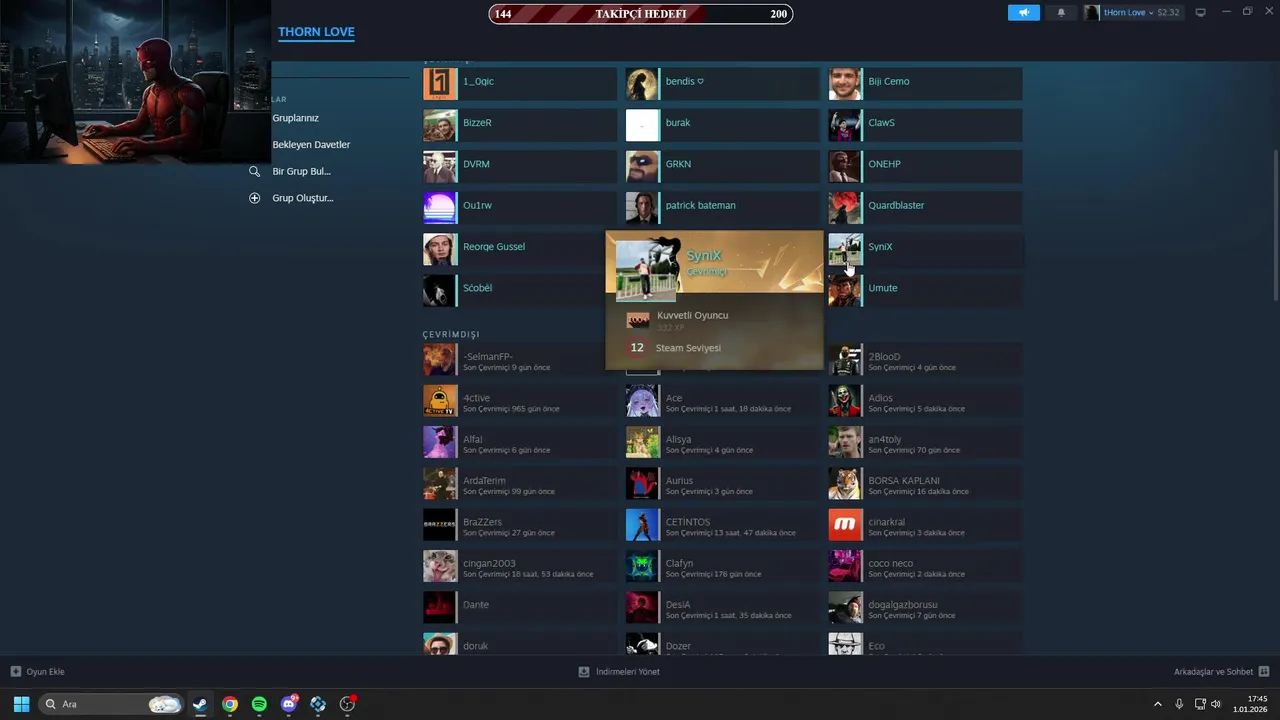The image size is (1280, 720).
Task: Open Alisya's profile entry
Action: pos(722,443)
